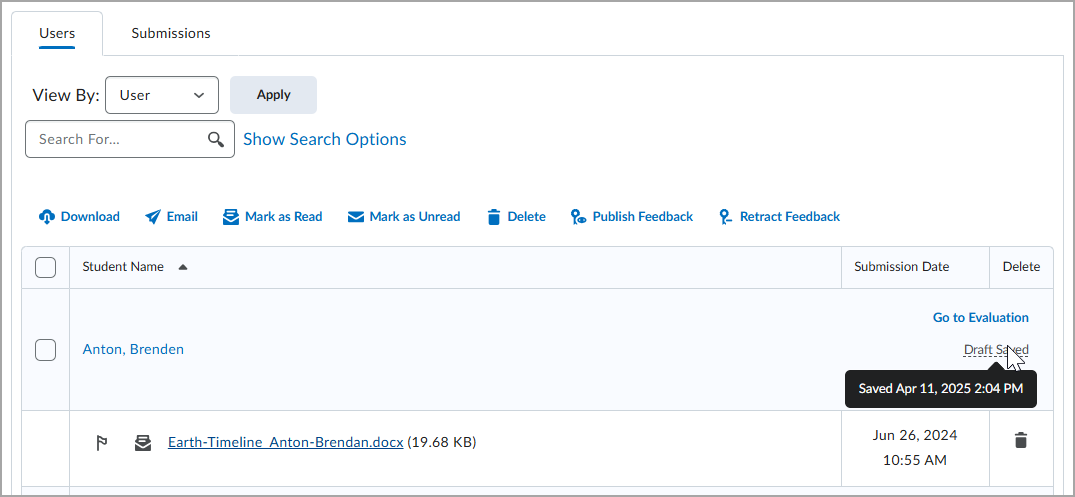Screen dimensions: 1075x497
Task: Click the Apply button
Action: [x=274, y=95]
